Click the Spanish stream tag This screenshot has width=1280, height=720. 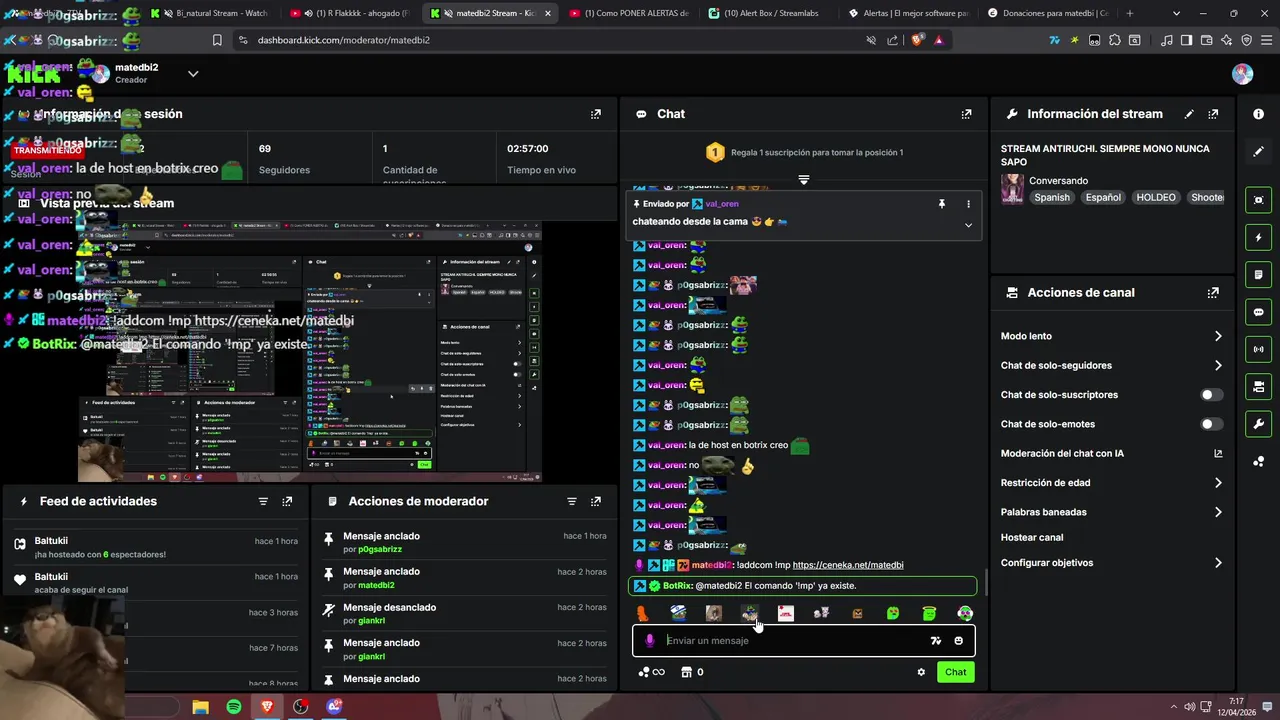[1052, 197]
